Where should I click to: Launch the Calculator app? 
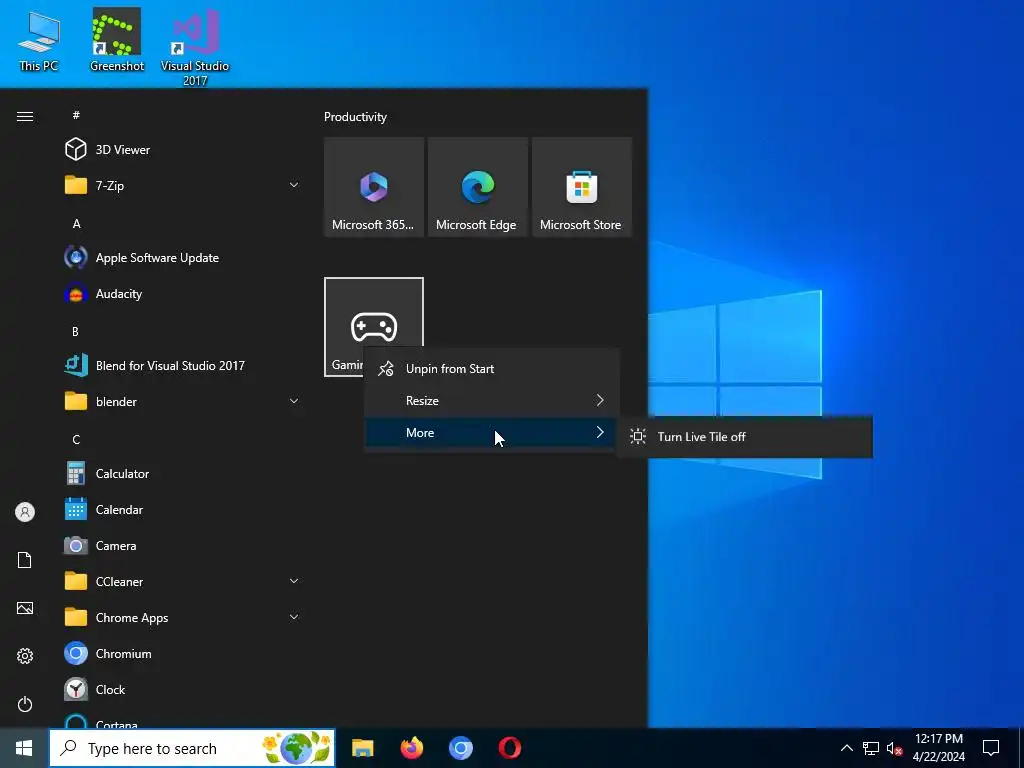(183, 473)
